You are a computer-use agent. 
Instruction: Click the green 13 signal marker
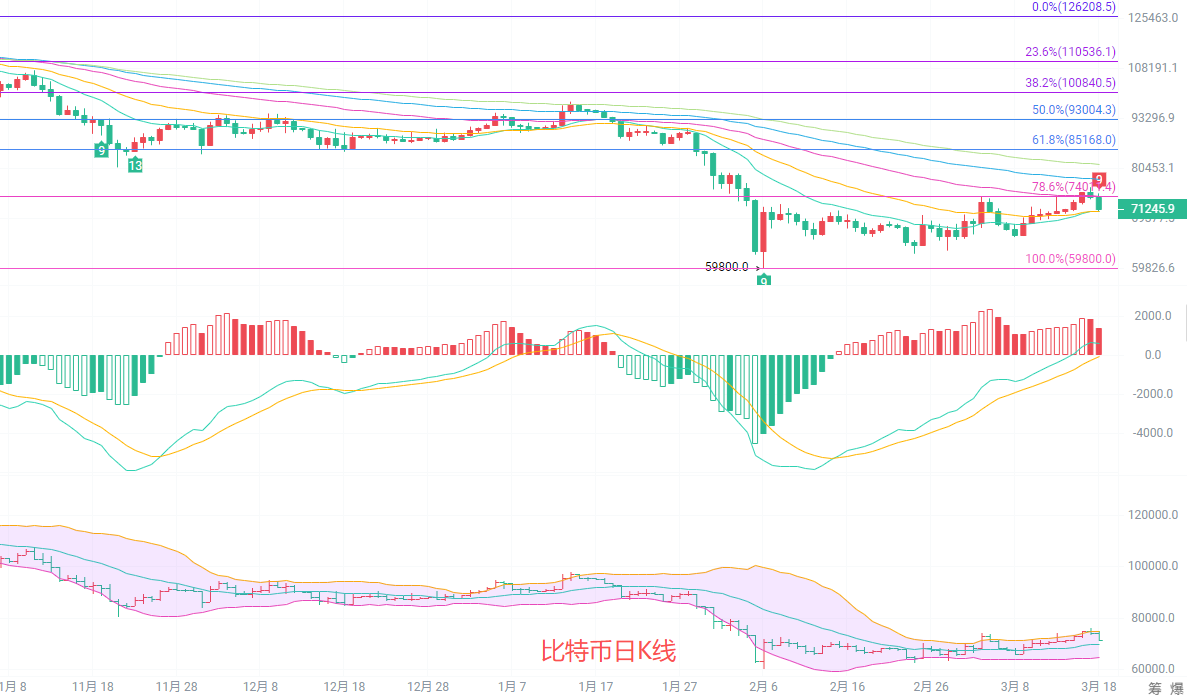pyautogui.click(x=134, y=165)
